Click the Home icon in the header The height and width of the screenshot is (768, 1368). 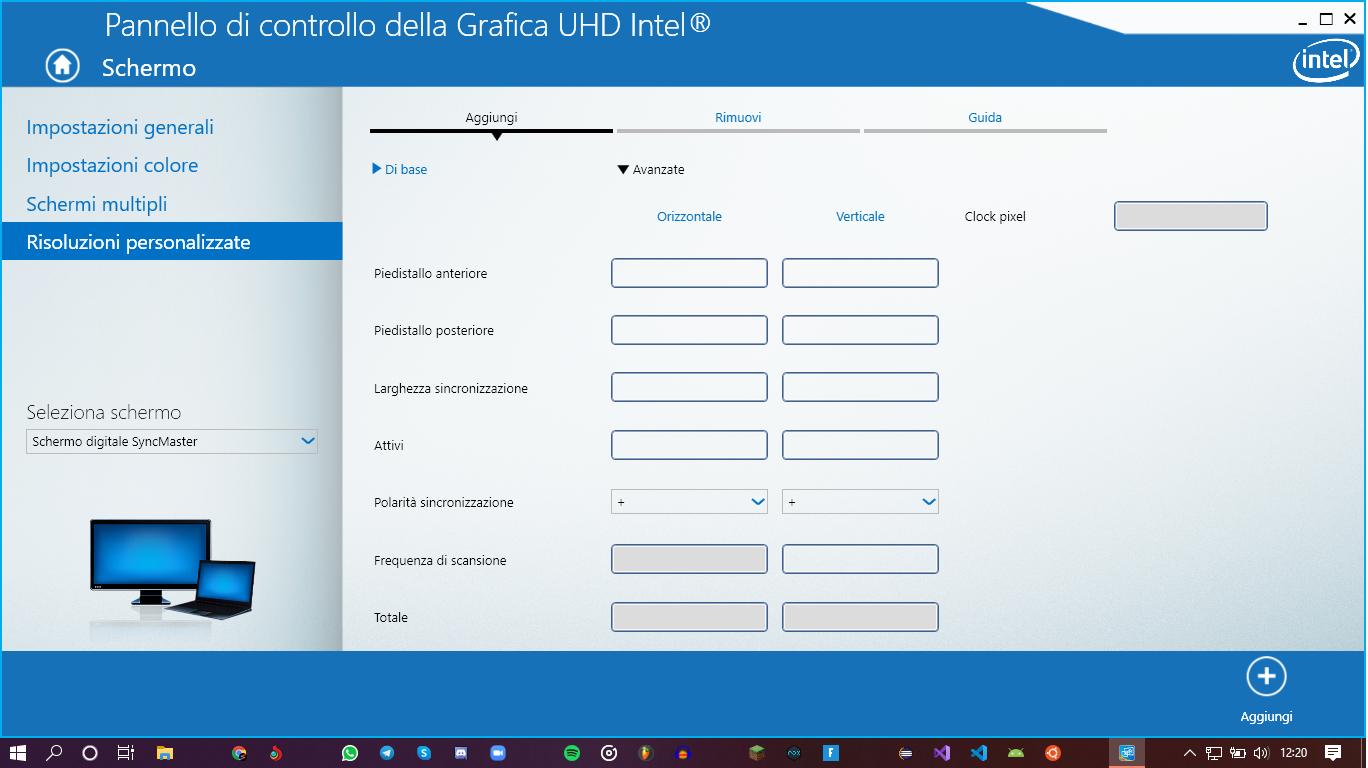[x=62, y=65]
